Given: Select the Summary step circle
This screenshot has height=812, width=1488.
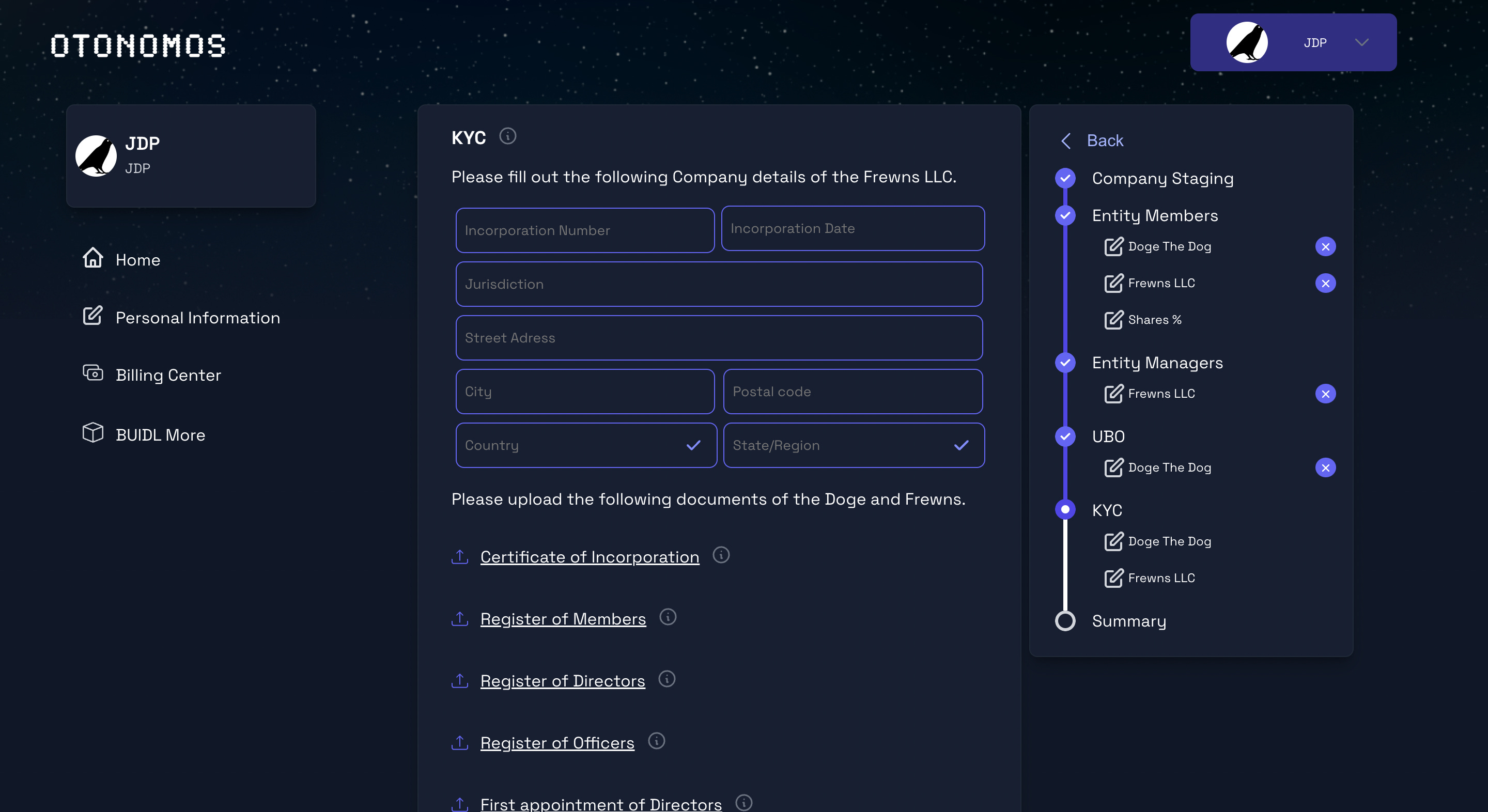Looking at the screenshot, I should pyautogui.click(x=1065, y=621).
